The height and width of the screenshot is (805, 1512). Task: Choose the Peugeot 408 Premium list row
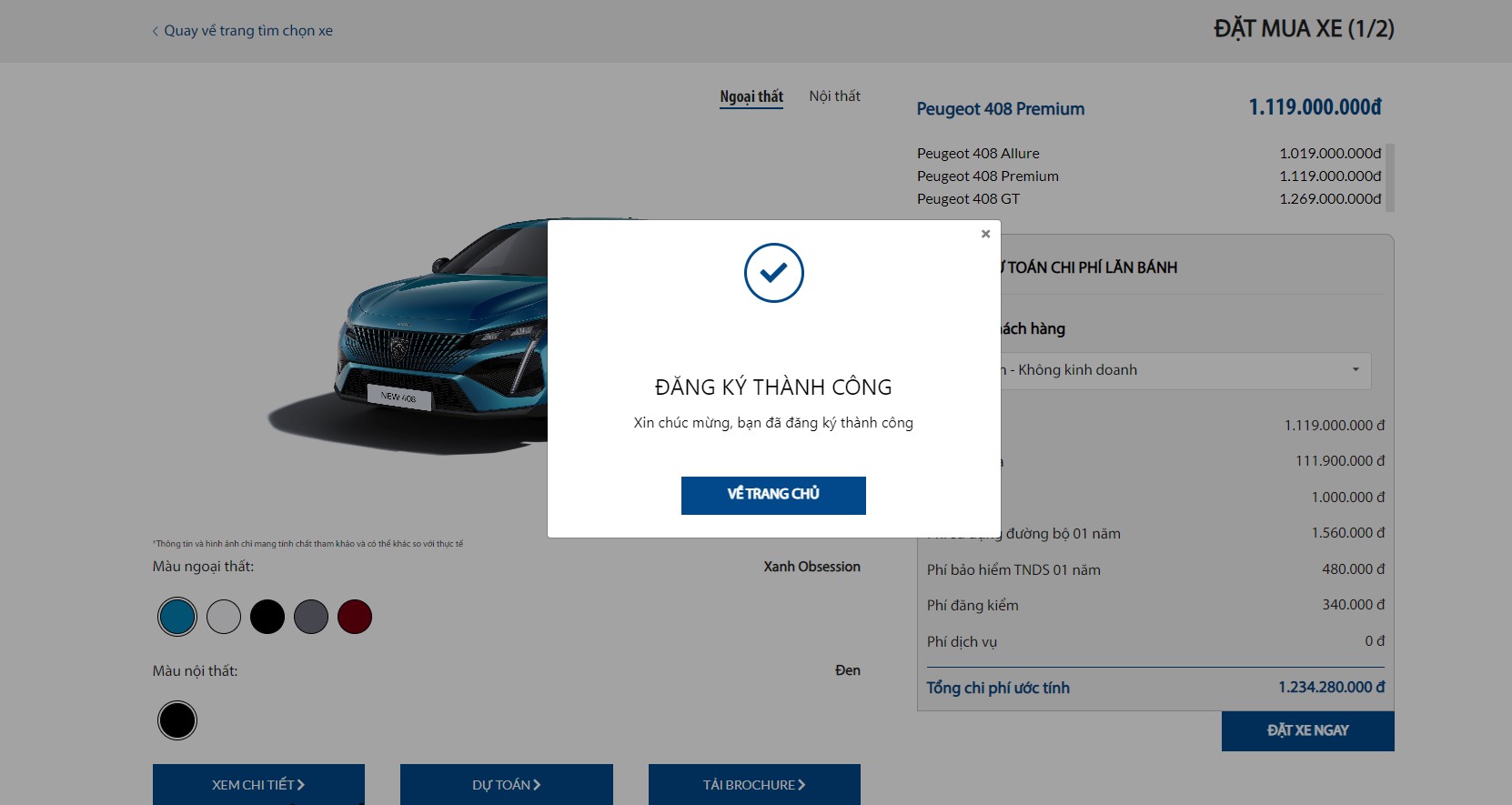pos(1149,176)
